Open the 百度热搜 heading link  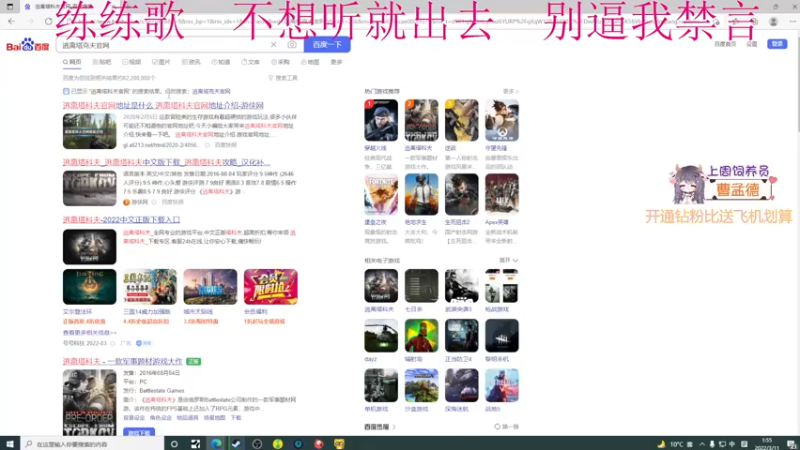(380, 427)
